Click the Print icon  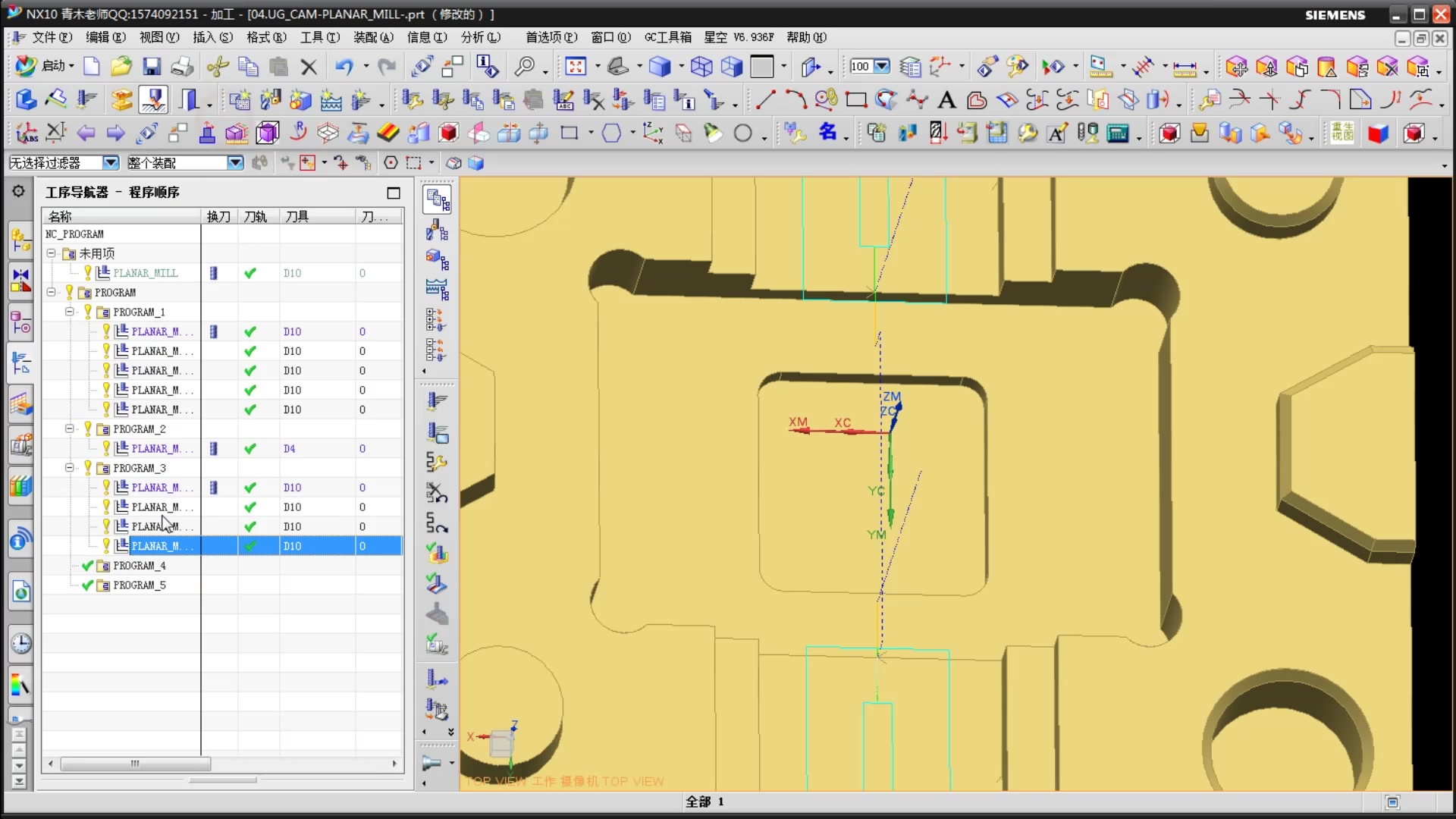pos(182,67)
